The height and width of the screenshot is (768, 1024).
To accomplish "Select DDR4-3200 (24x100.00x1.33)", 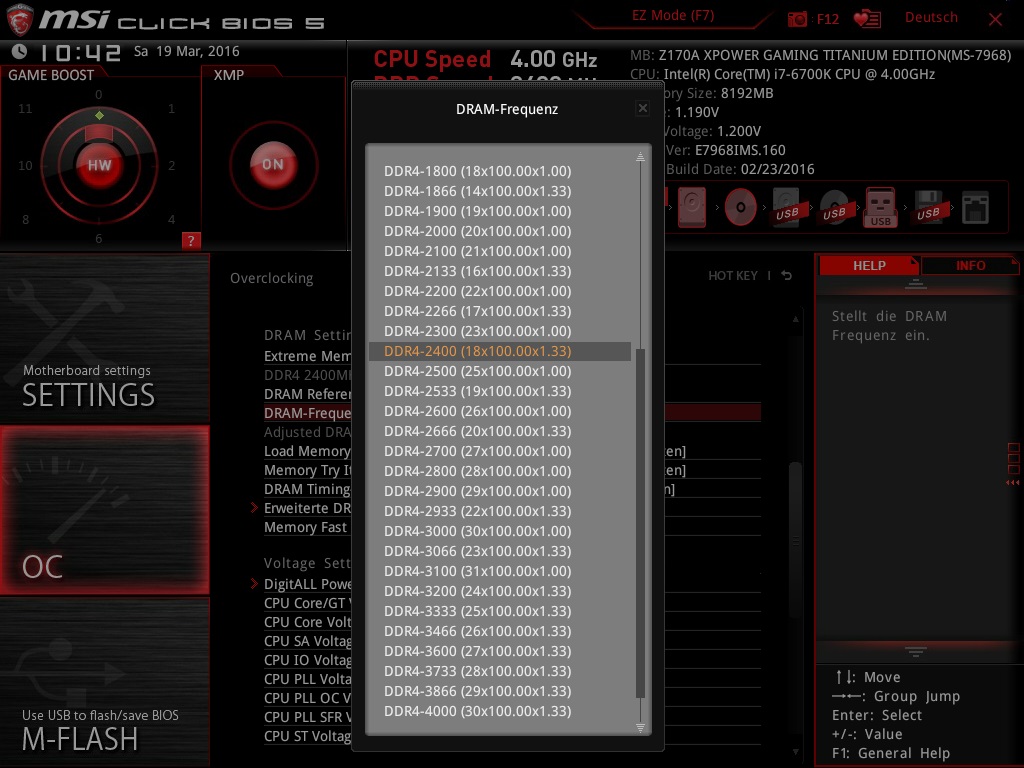I will 500,591.
